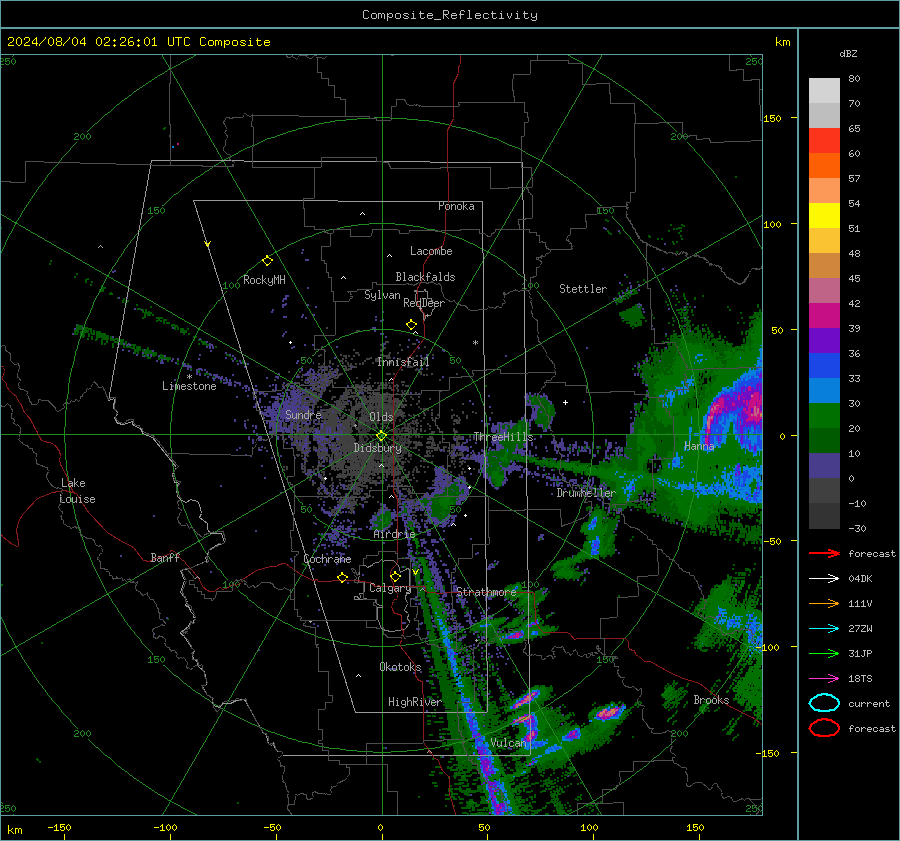Click the Sundre label

303,414
